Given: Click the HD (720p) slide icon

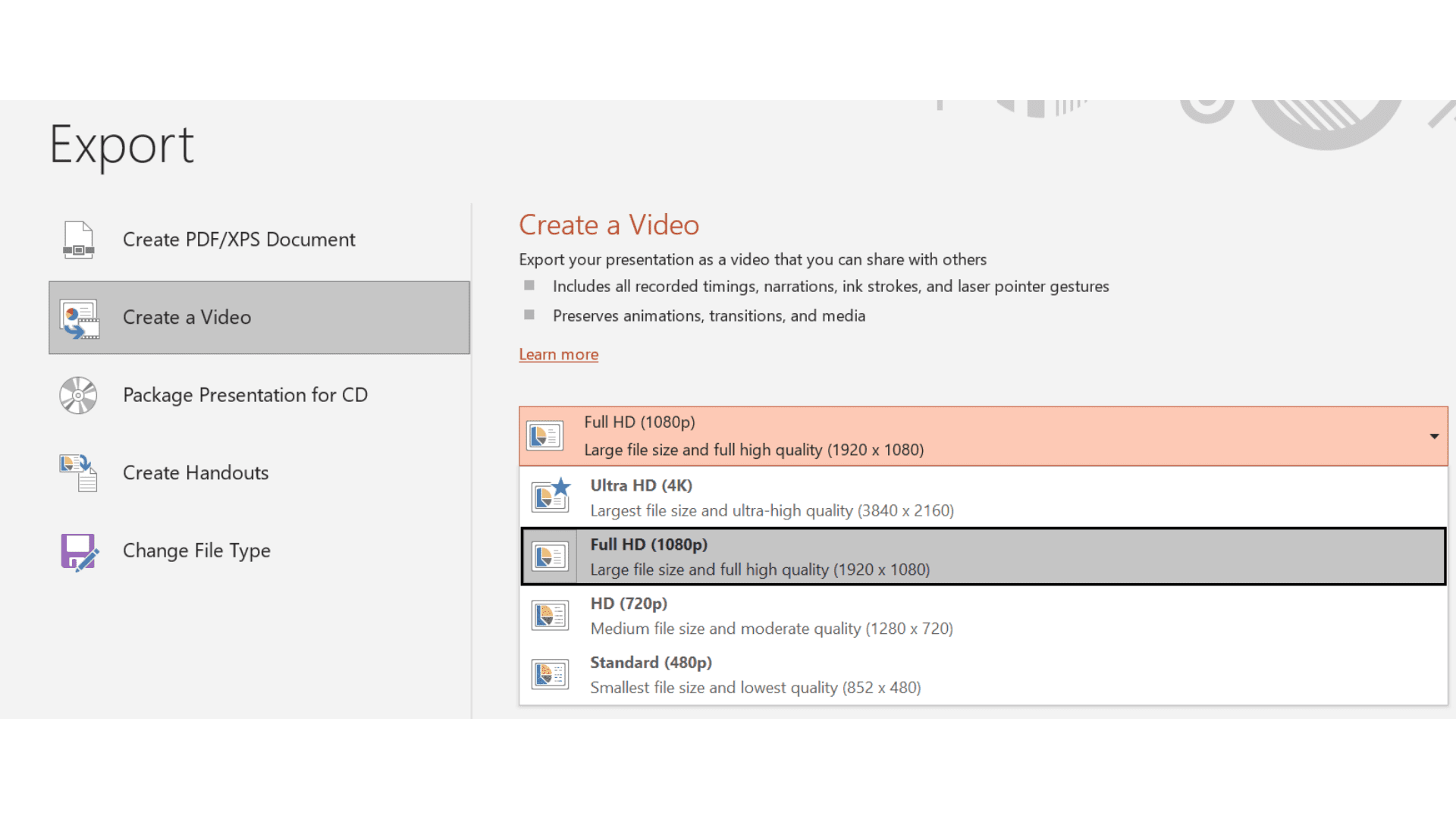Looking at the screenshot, I should click(551, 615).
